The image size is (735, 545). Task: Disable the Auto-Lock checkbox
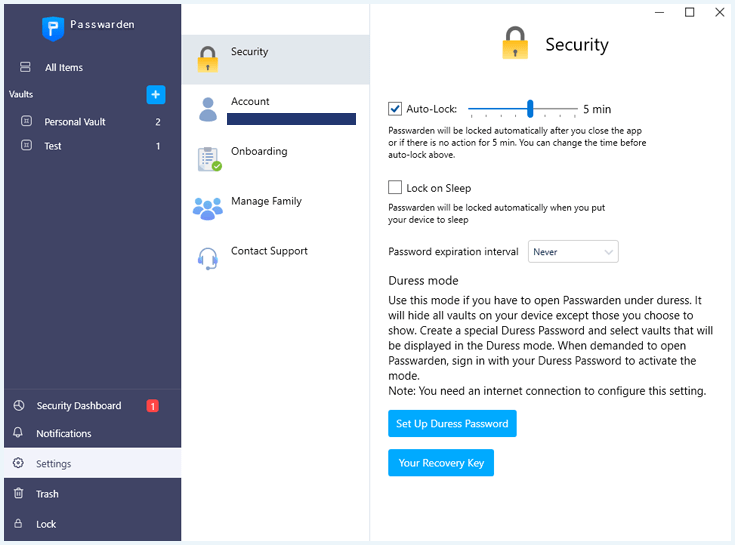click(x=395, y=109)
